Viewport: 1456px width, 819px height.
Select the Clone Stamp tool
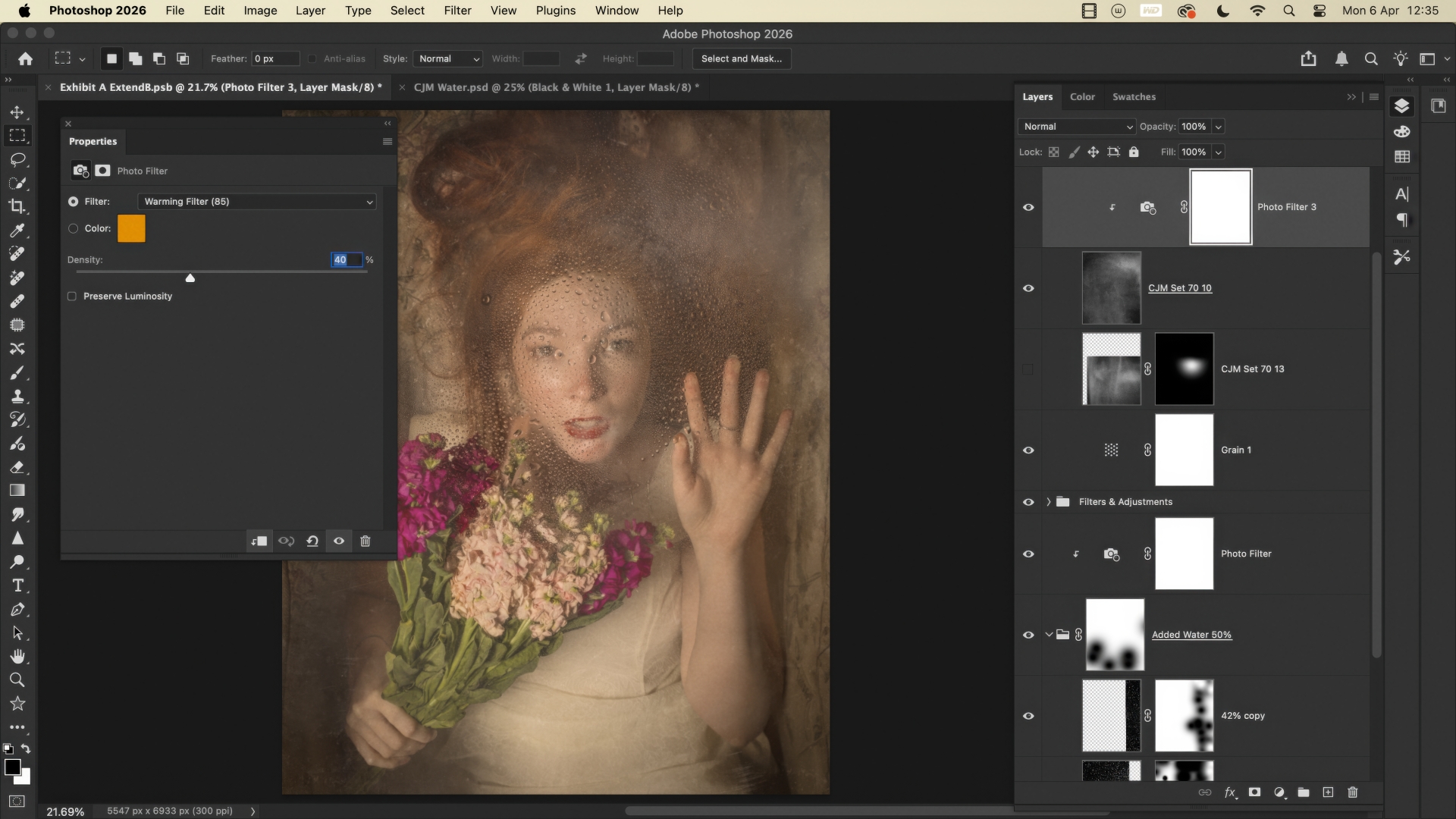pyautogui.click(x=17, y=396)
